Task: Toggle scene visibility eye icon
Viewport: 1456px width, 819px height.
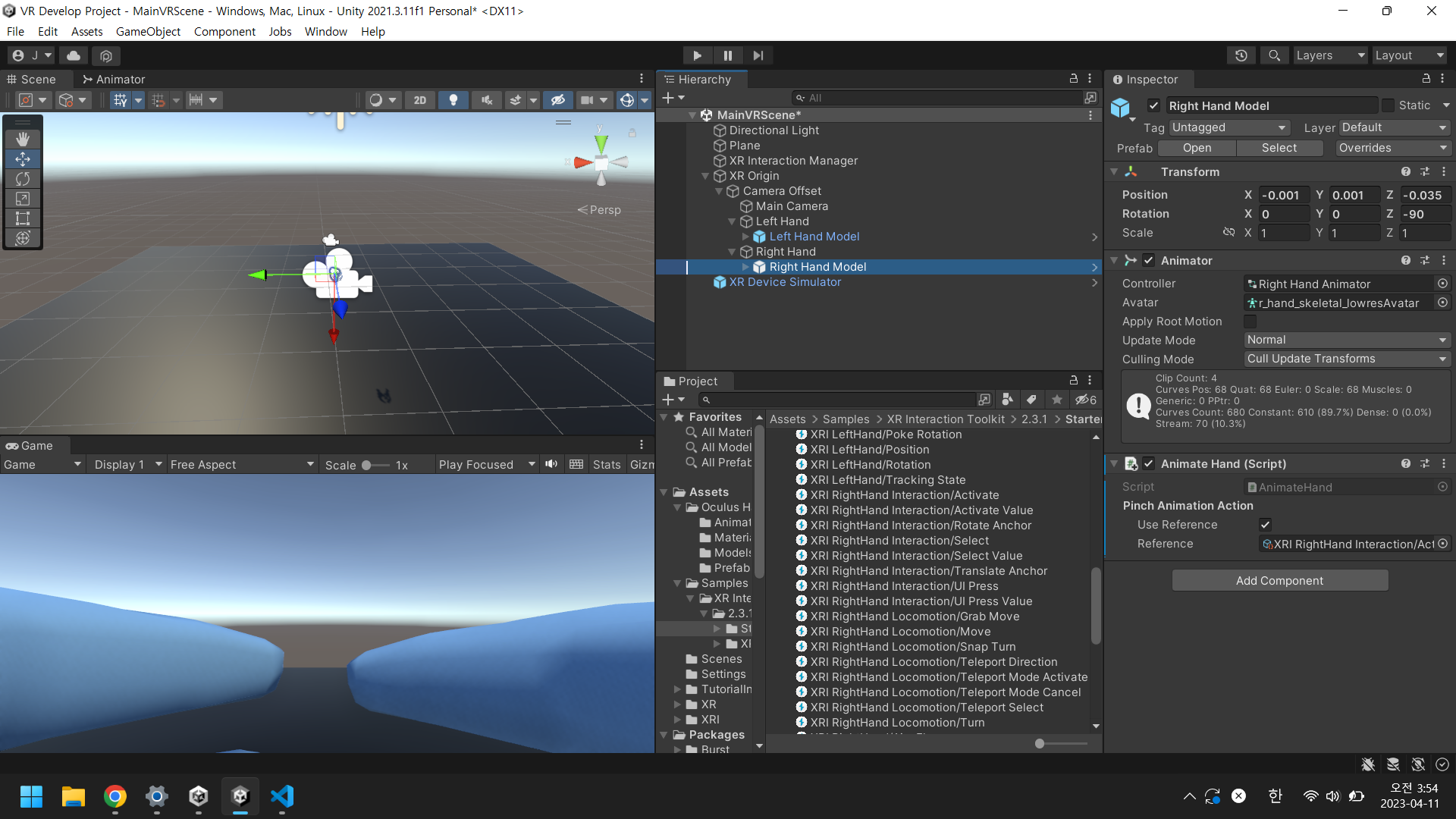Action: [557, 100]
